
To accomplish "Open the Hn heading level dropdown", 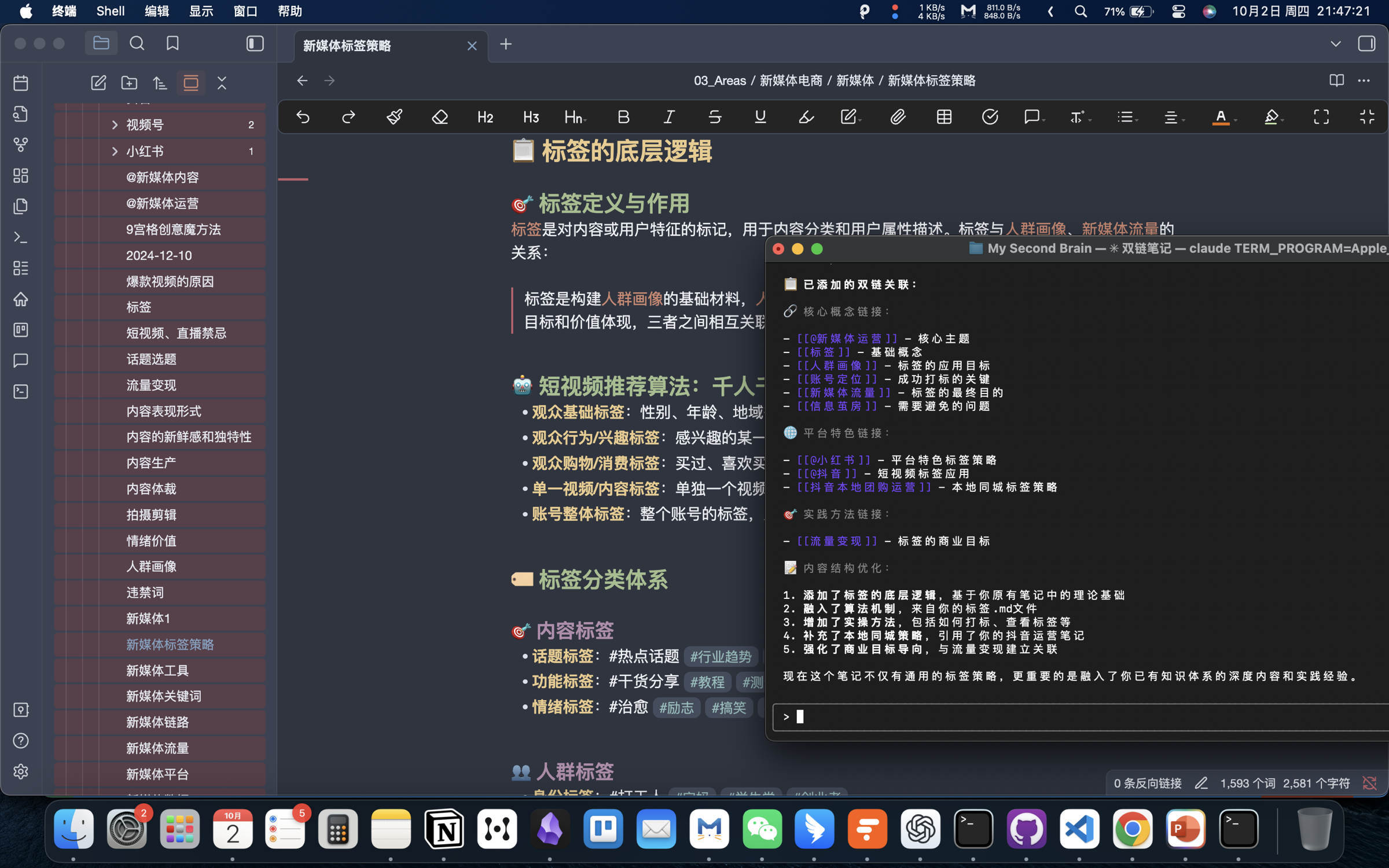I will tap(575, 117).
